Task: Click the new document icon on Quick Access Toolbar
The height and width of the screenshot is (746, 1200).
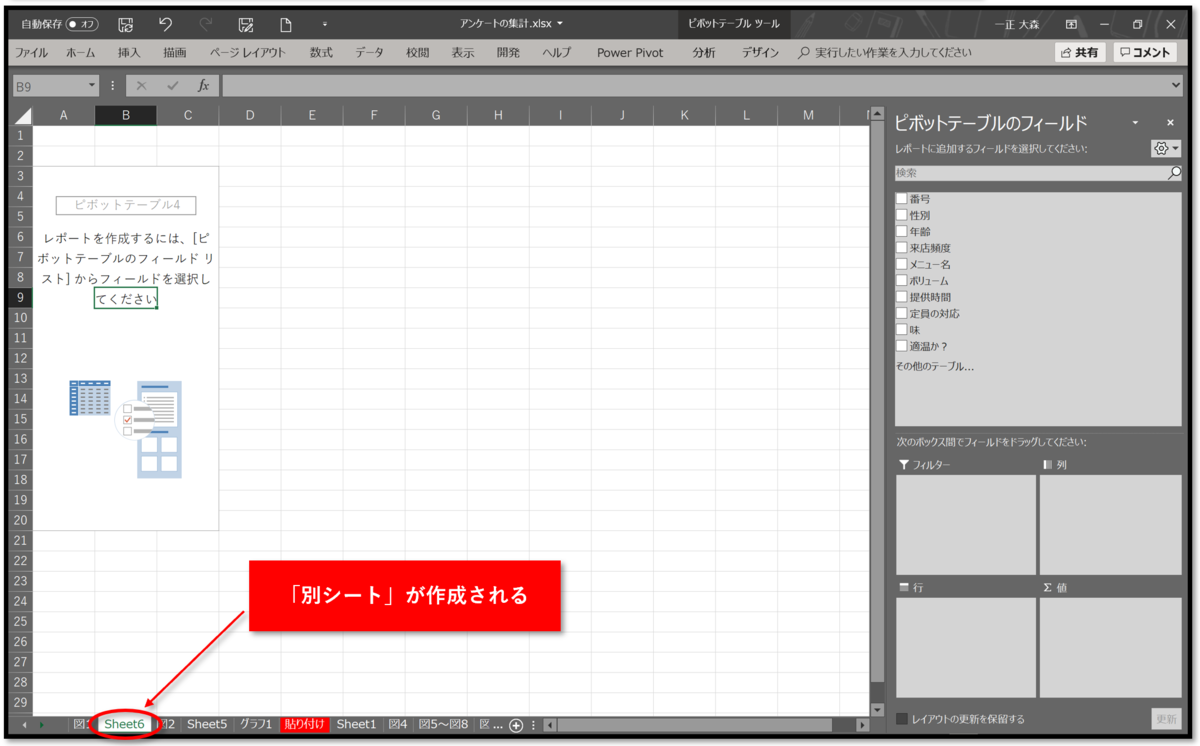Action: click(x=286, y=24)
